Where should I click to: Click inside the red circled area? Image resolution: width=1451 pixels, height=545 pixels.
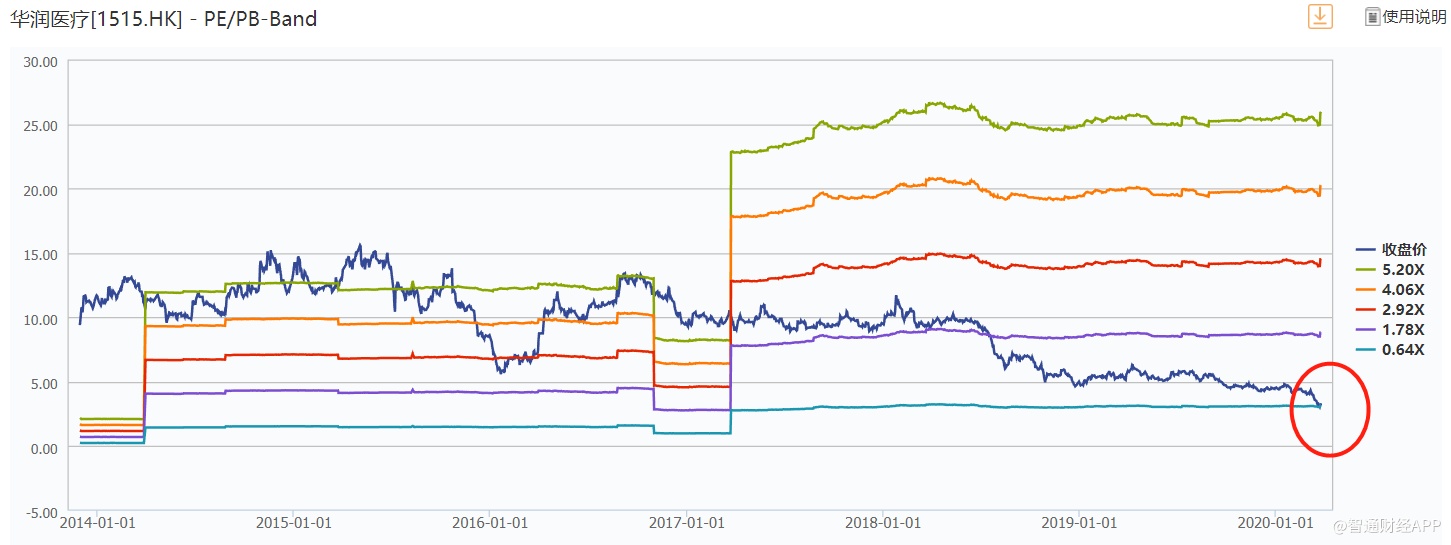pyautogui.click(x=1329, y=410)
